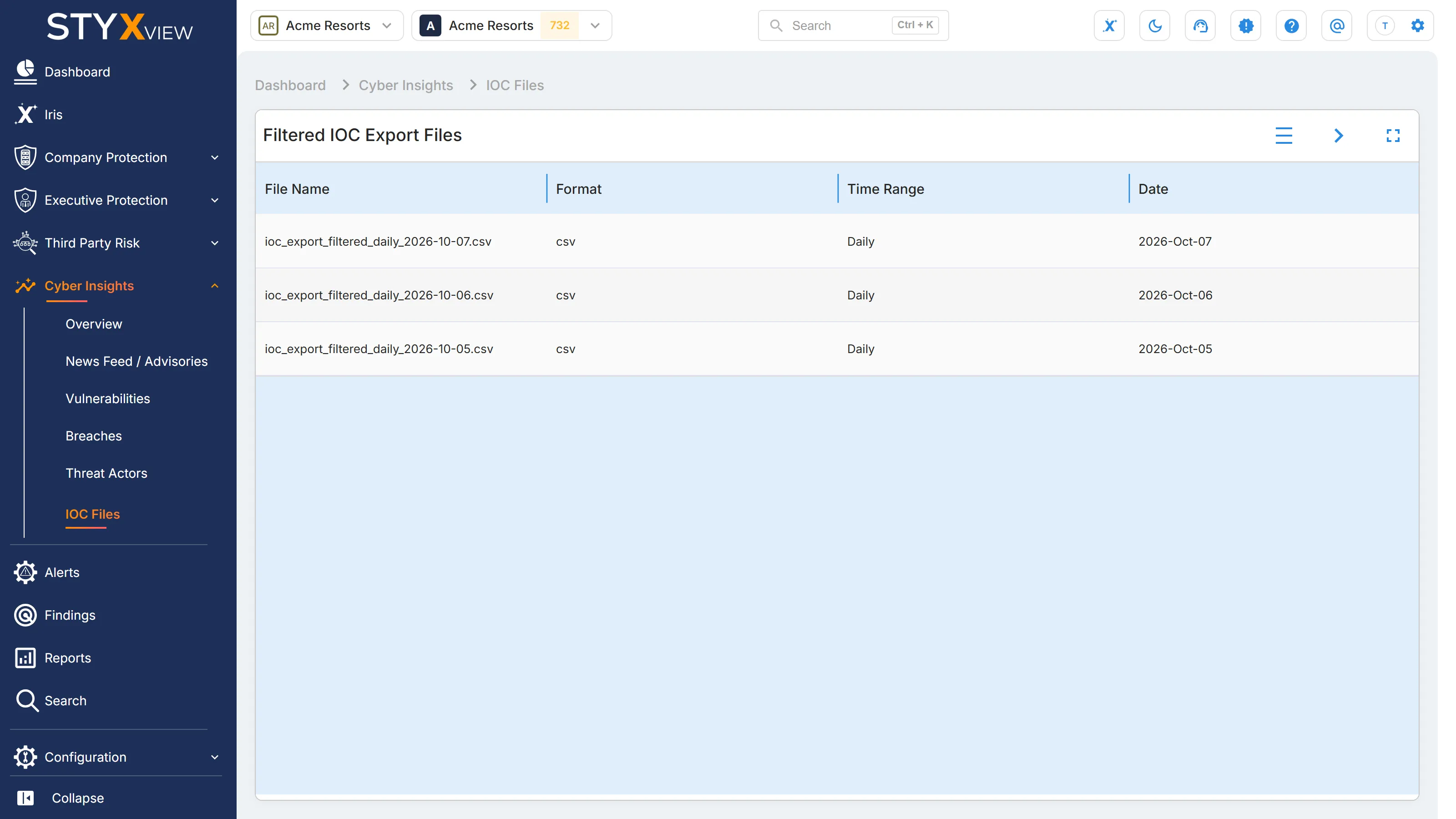Click the panel's right chevron arrow
The width and height of the screenshot is (1456, 819).
coord(1339,136)
